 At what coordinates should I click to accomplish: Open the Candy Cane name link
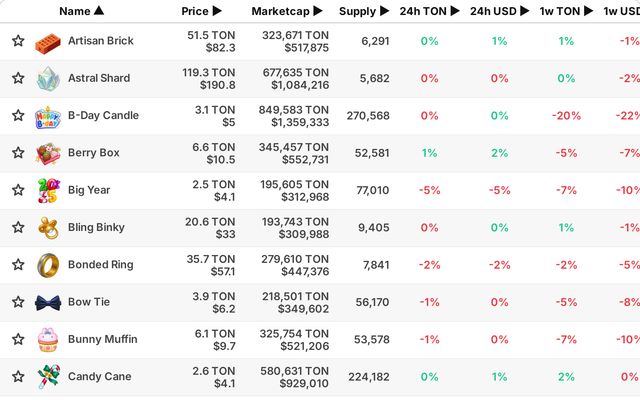100,376
